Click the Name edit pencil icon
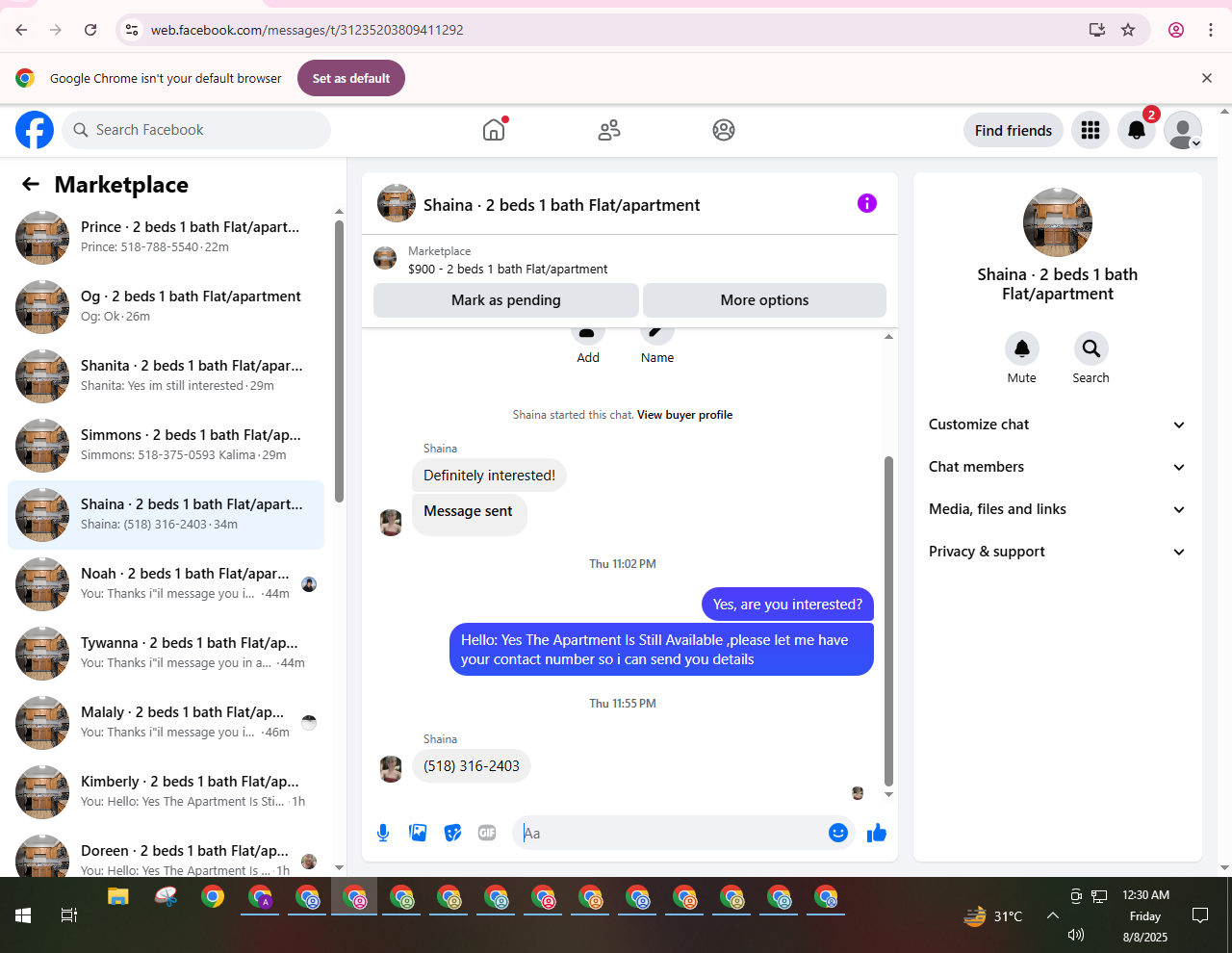 [657, 336]
